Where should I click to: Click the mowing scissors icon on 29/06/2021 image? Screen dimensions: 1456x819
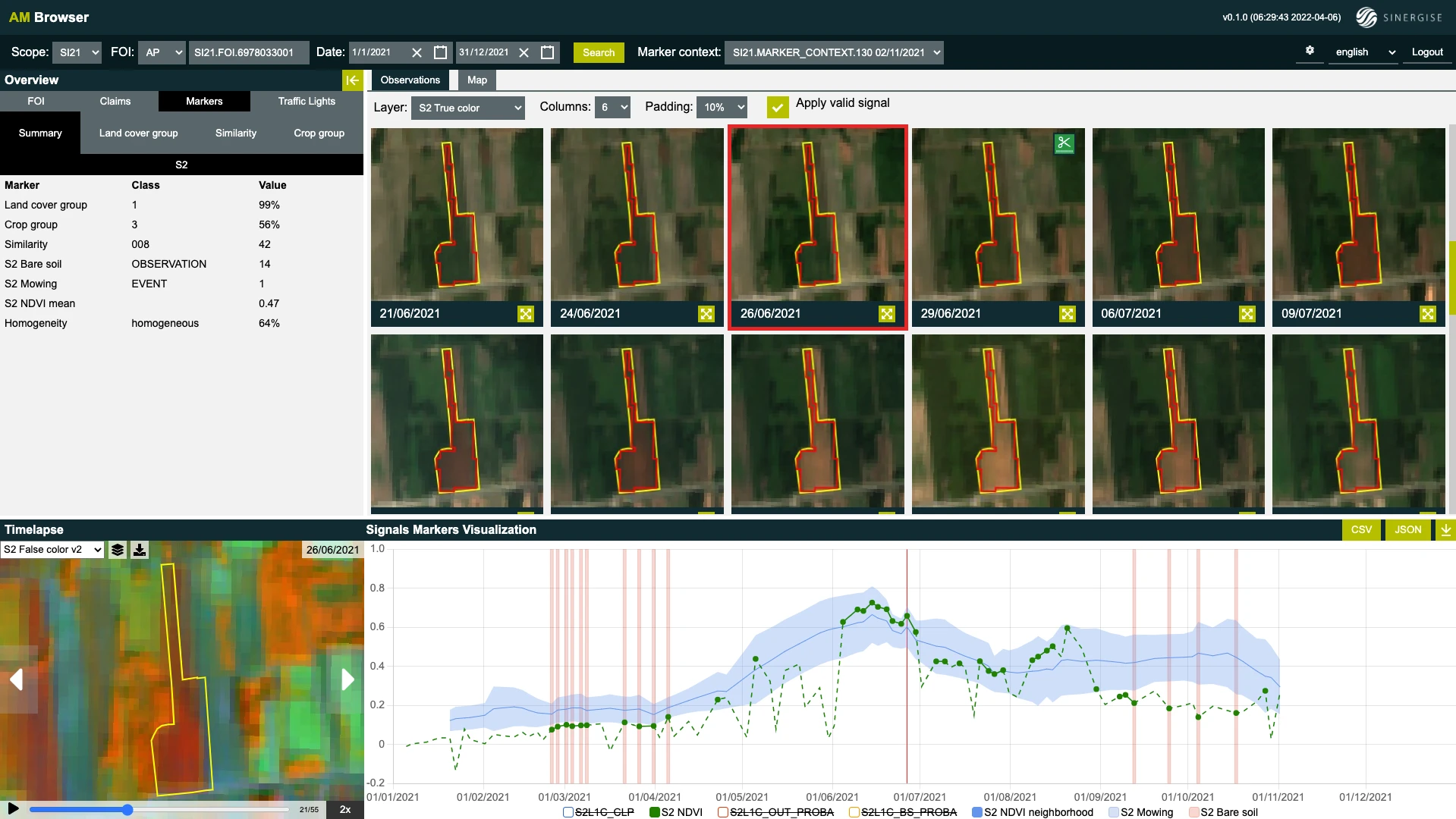[x=1064, y=143]
